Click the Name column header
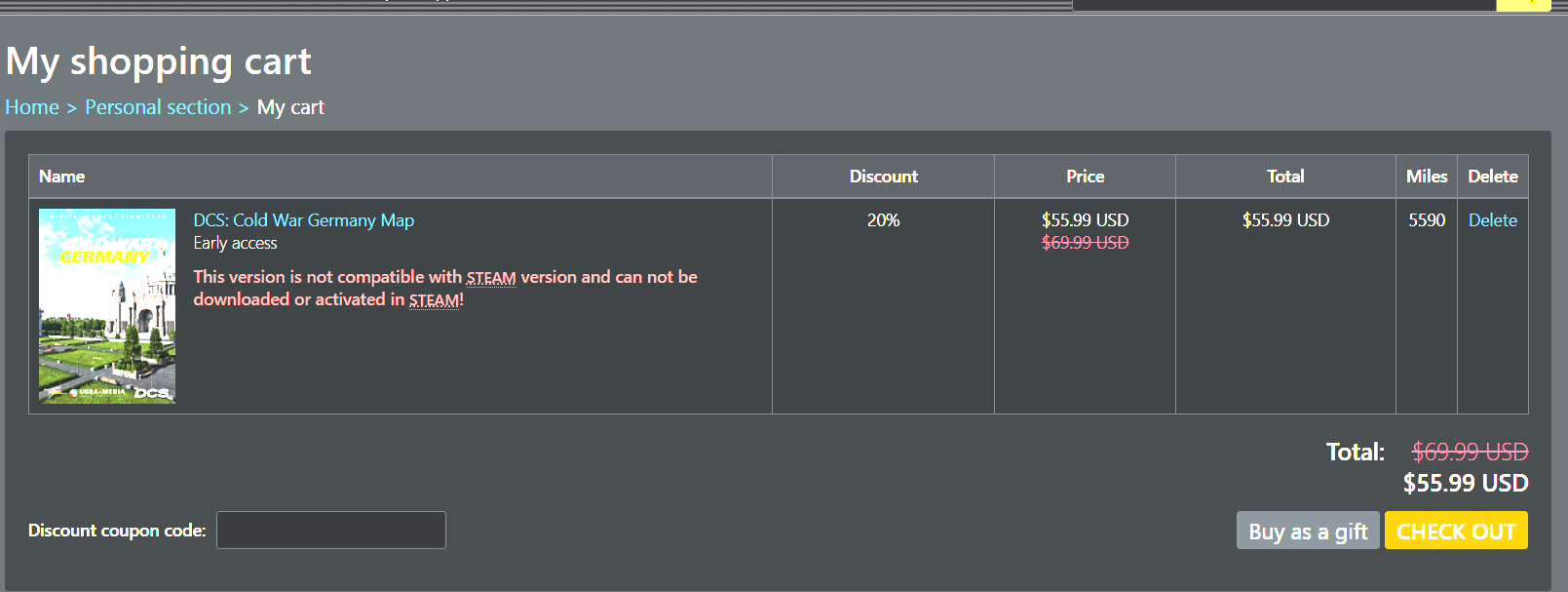This screenshot has width=1568, height=592. [x=61, y=177]
